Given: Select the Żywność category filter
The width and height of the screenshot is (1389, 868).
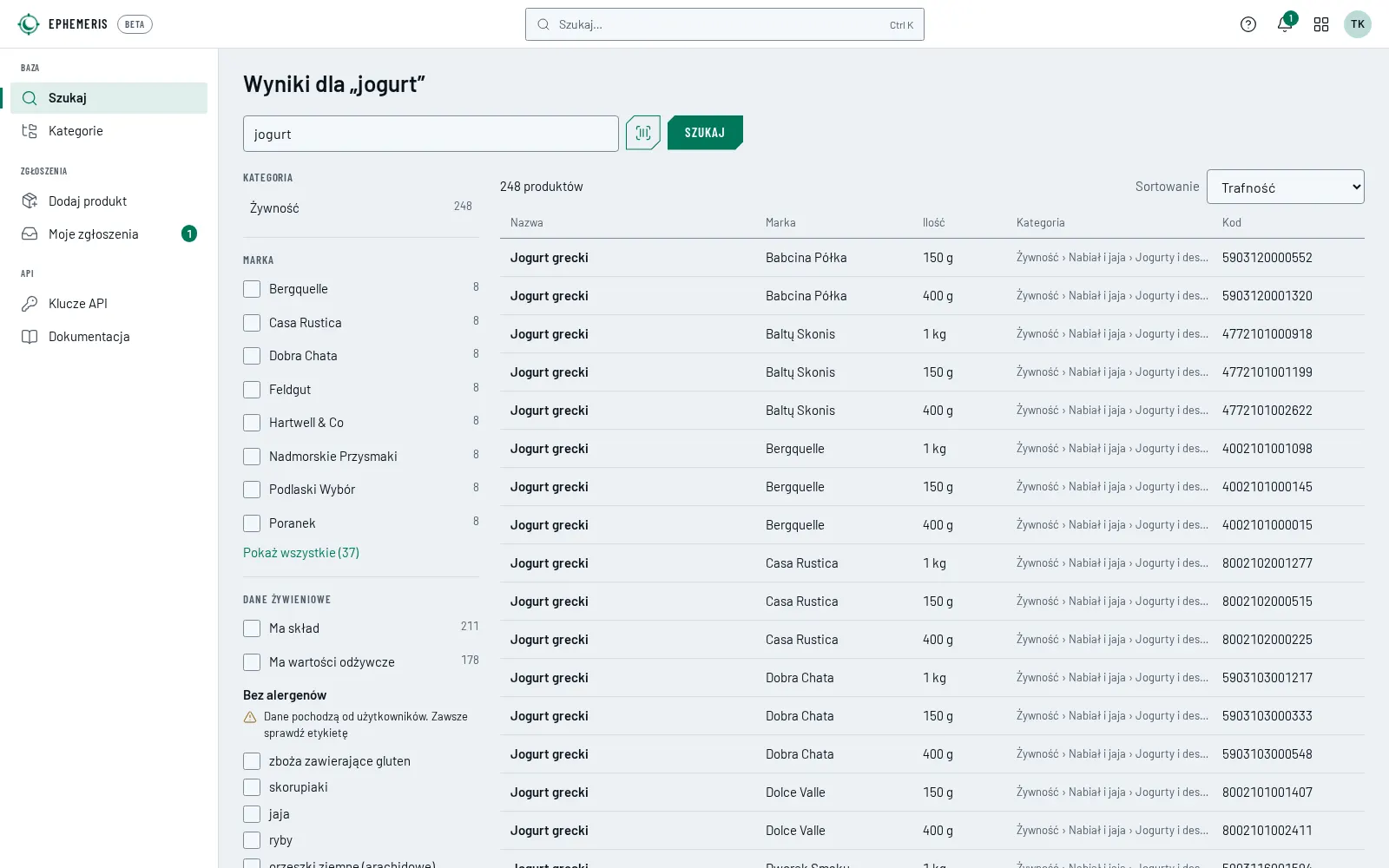Looking at the screenshot, I should [361, 207].
